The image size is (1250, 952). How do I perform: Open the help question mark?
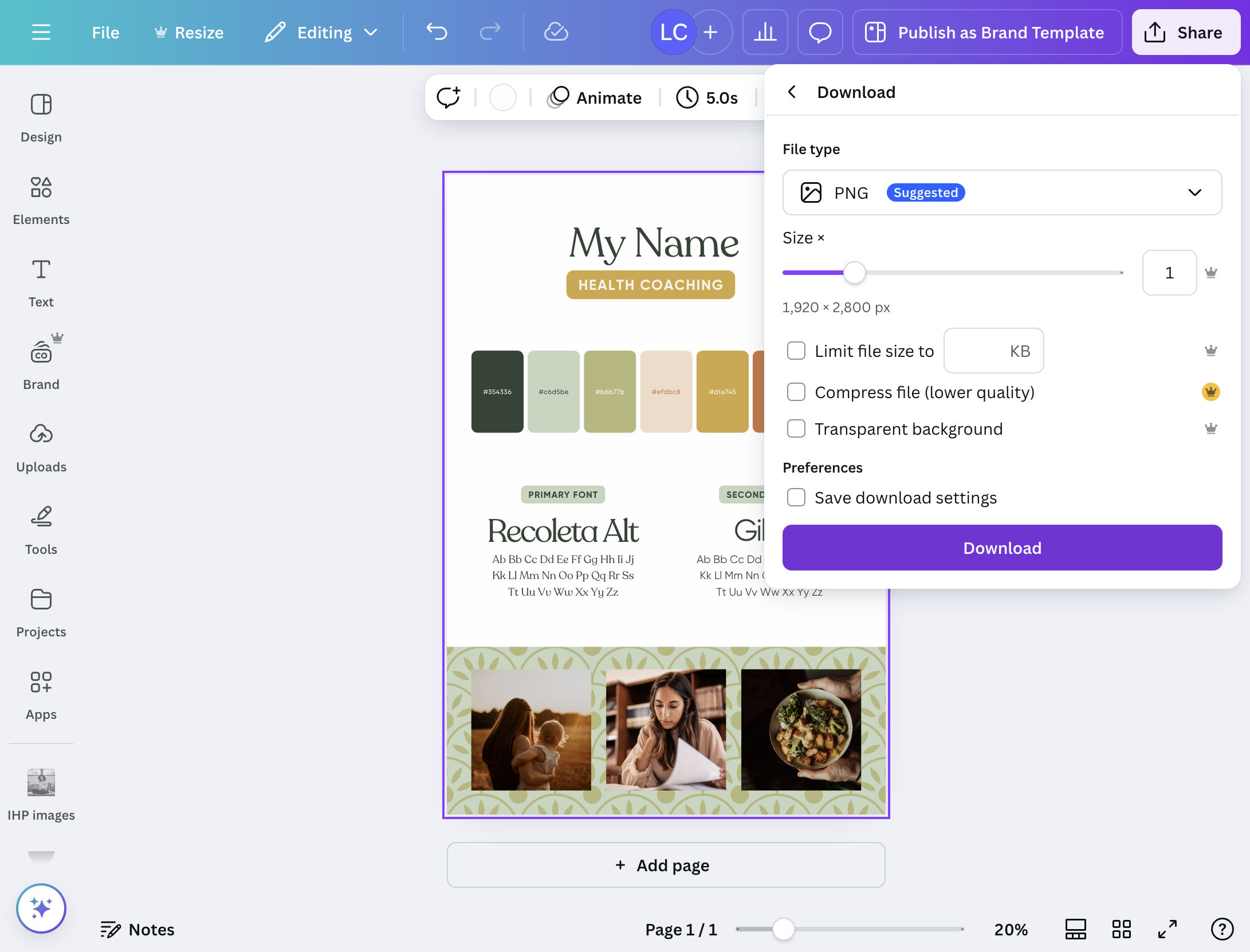(x=1222, y=929)
